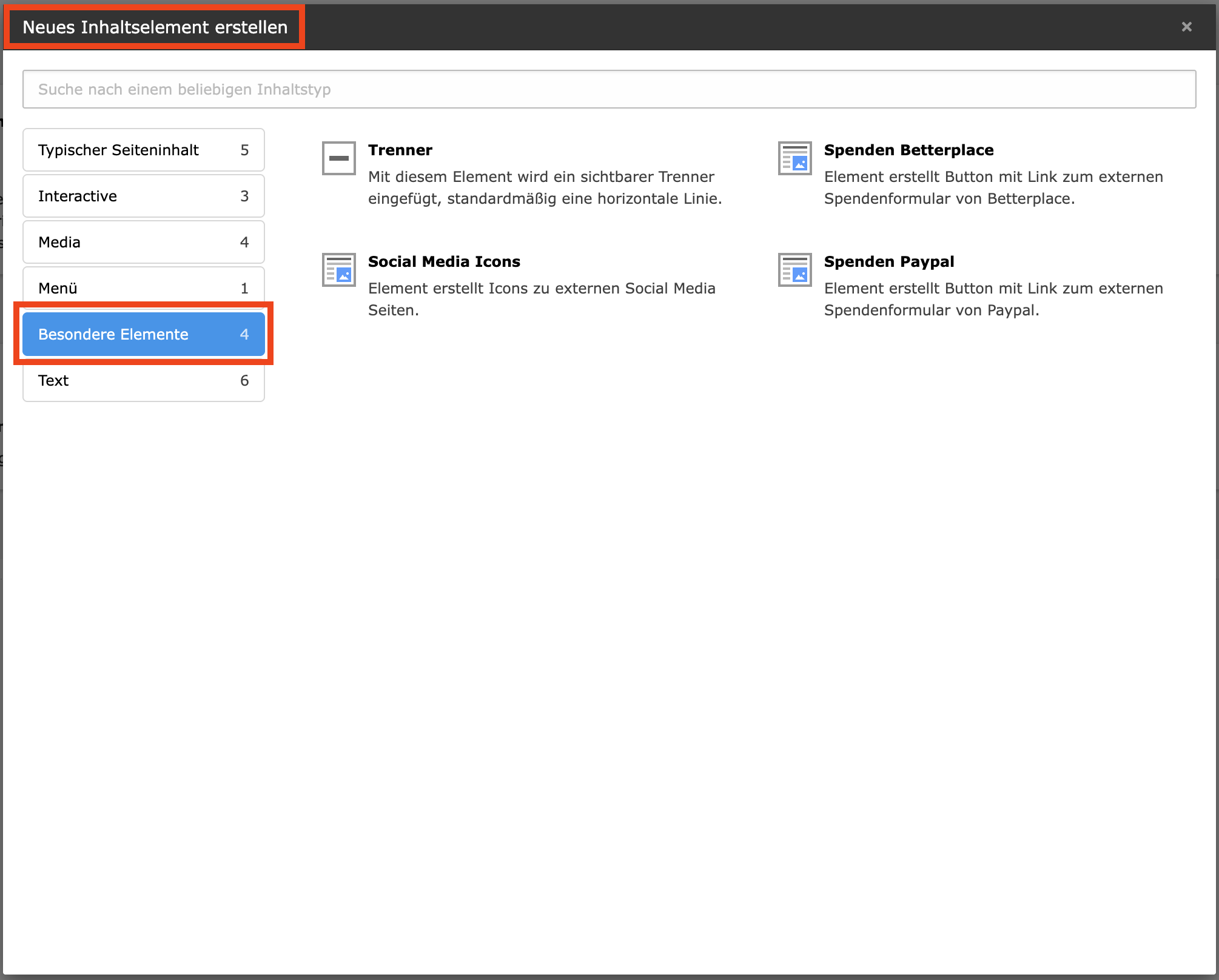Image resolution: width=1219 pixels, height=980 pixels.
Task: Select the Besondere Elemente category
Action: coord(143,334)
